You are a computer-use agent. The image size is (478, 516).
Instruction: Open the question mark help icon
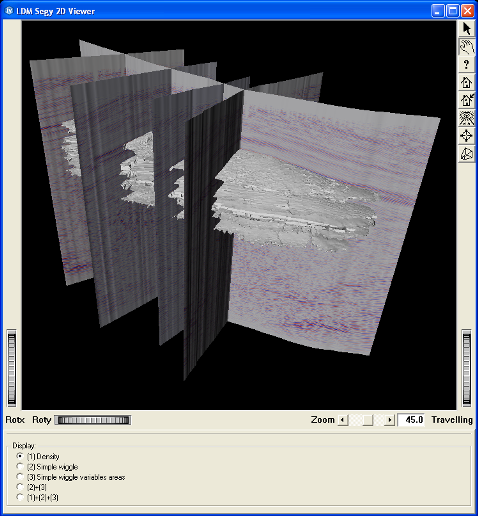(466, 65)
